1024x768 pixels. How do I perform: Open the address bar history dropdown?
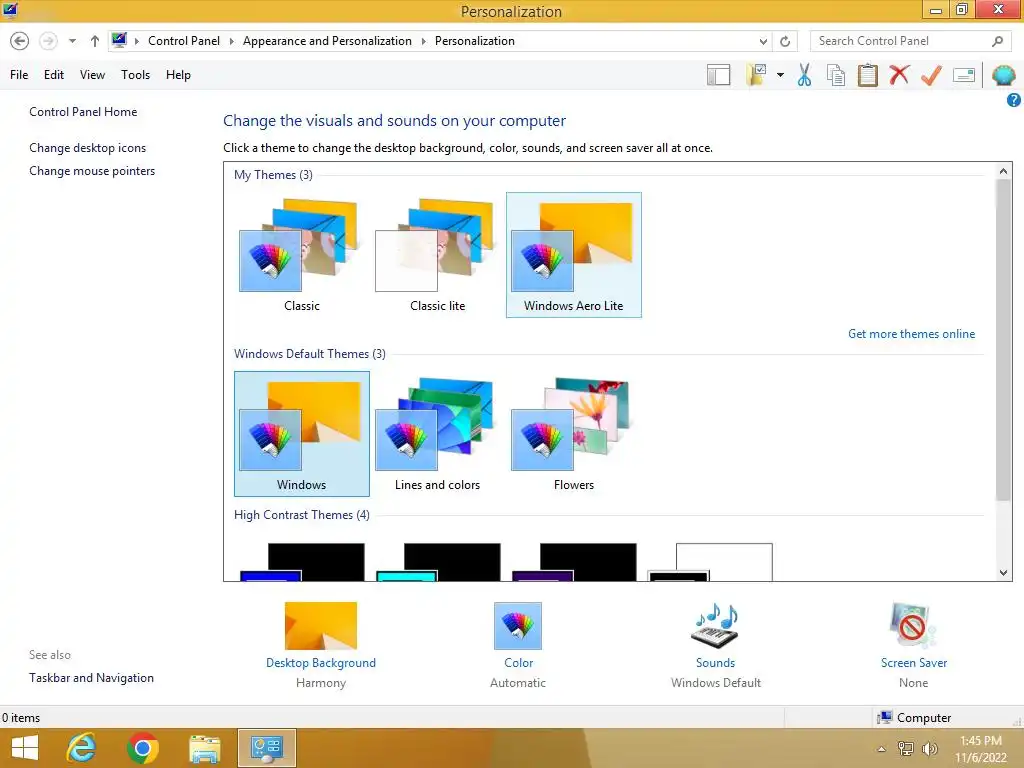[763, 41]
